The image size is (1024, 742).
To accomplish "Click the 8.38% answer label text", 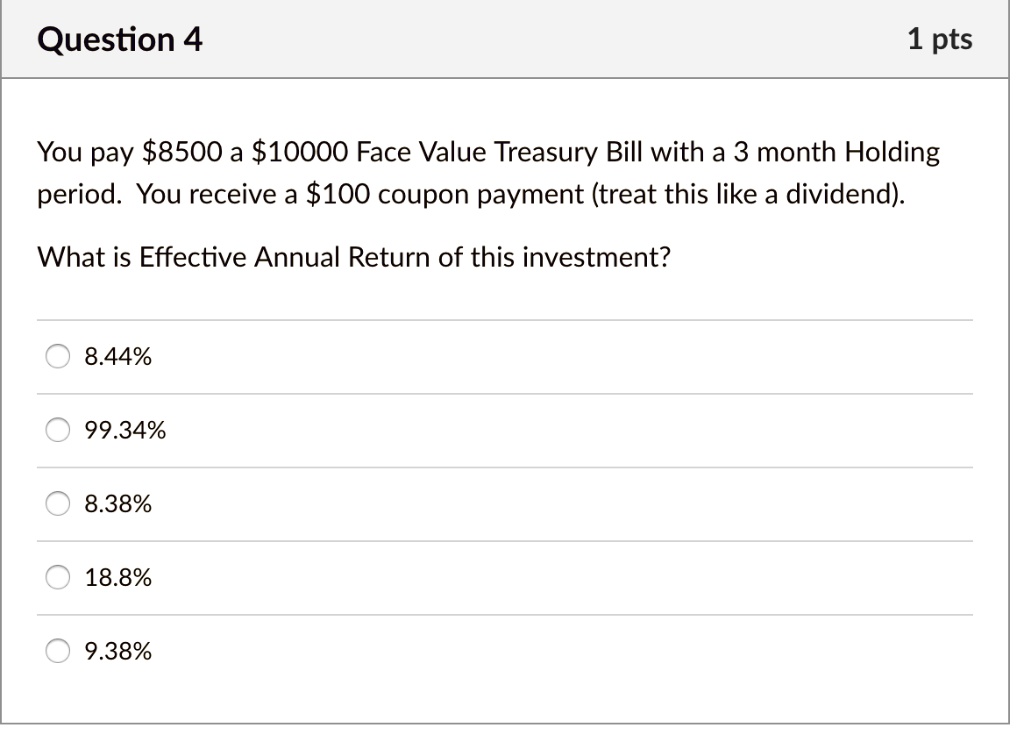I will [118, 504].
